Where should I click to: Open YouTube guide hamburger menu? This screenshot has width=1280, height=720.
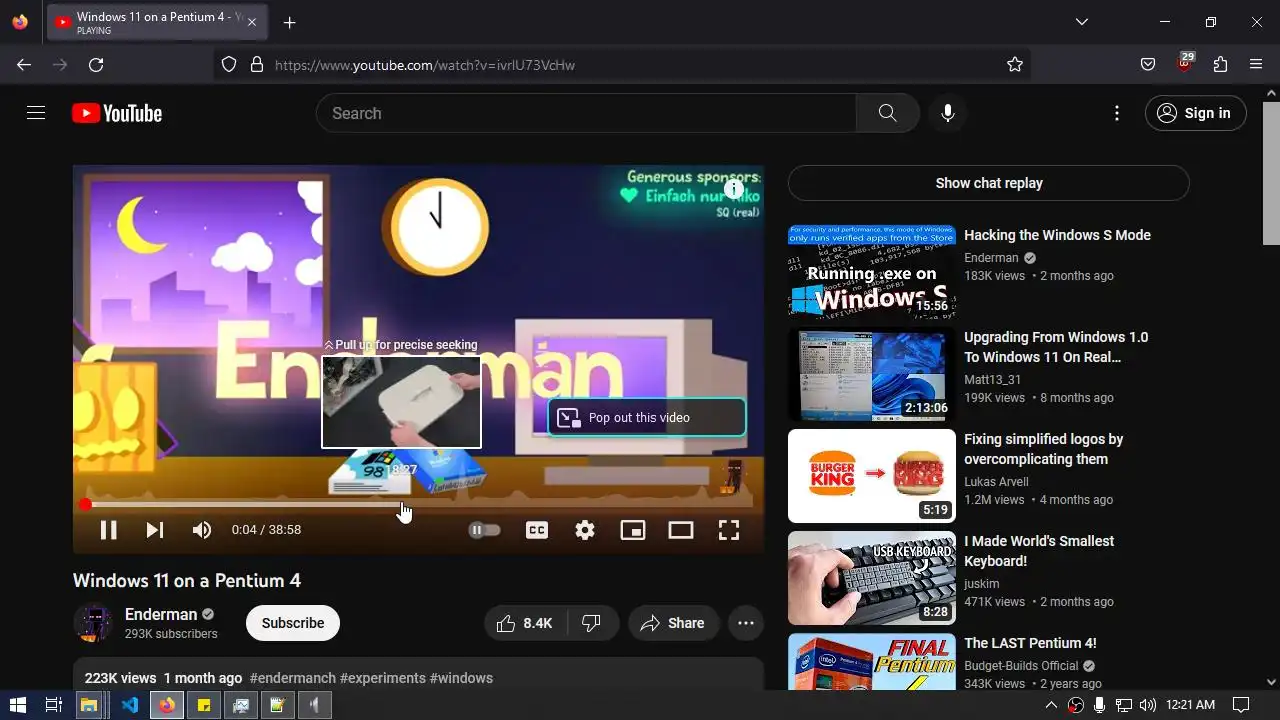[36, 113]
